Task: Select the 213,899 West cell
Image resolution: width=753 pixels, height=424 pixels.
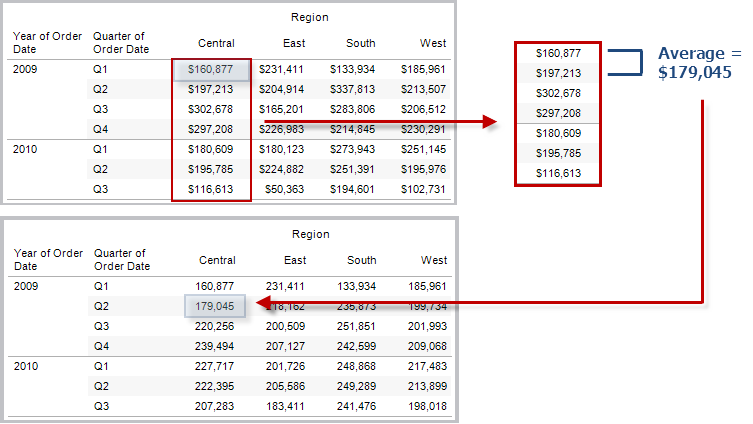Action: [428, 386]
